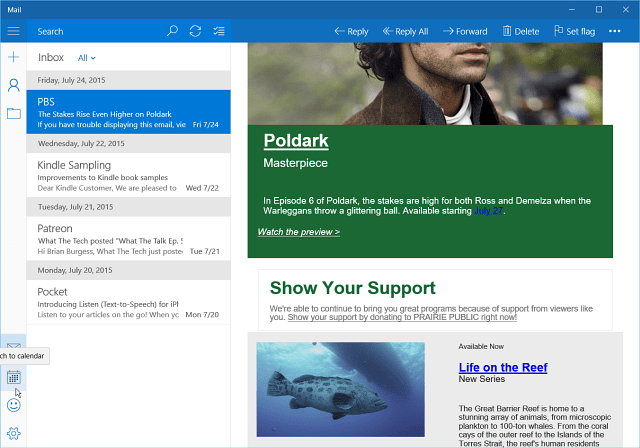Click the Poldark header photo
The image size is (640, 448).
(x=425, y=84)
